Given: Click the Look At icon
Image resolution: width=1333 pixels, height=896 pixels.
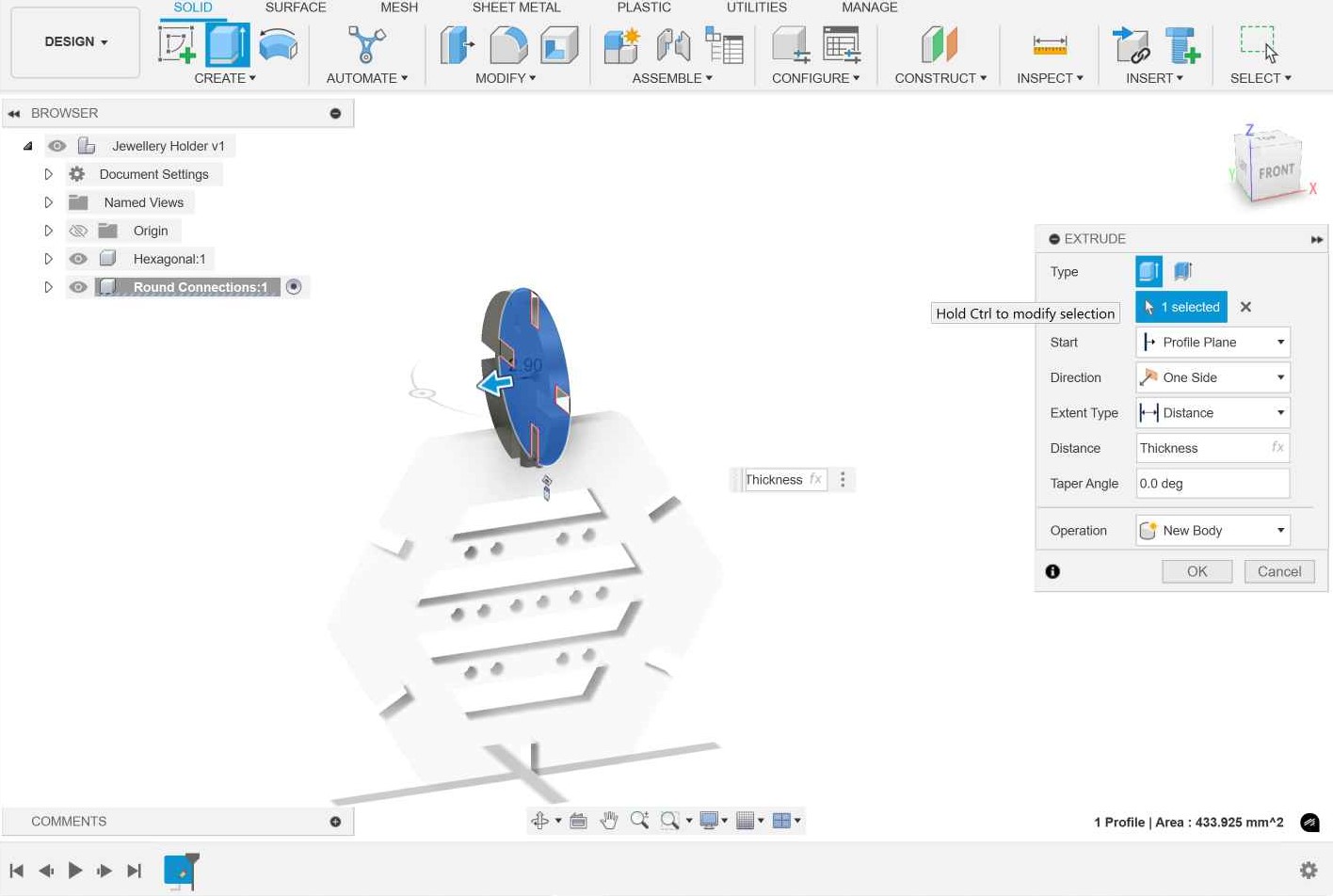Looking at the screenshot, I should pos(579,821).
